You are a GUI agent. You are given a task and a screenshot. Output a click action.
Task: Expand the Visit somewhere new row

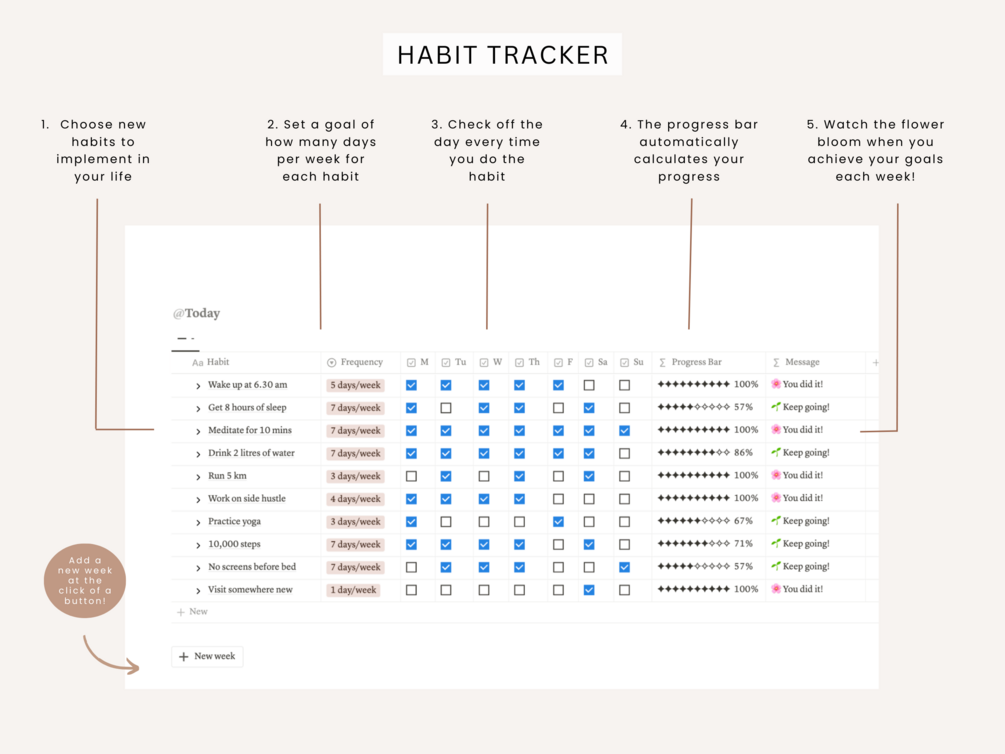(198, 590)
